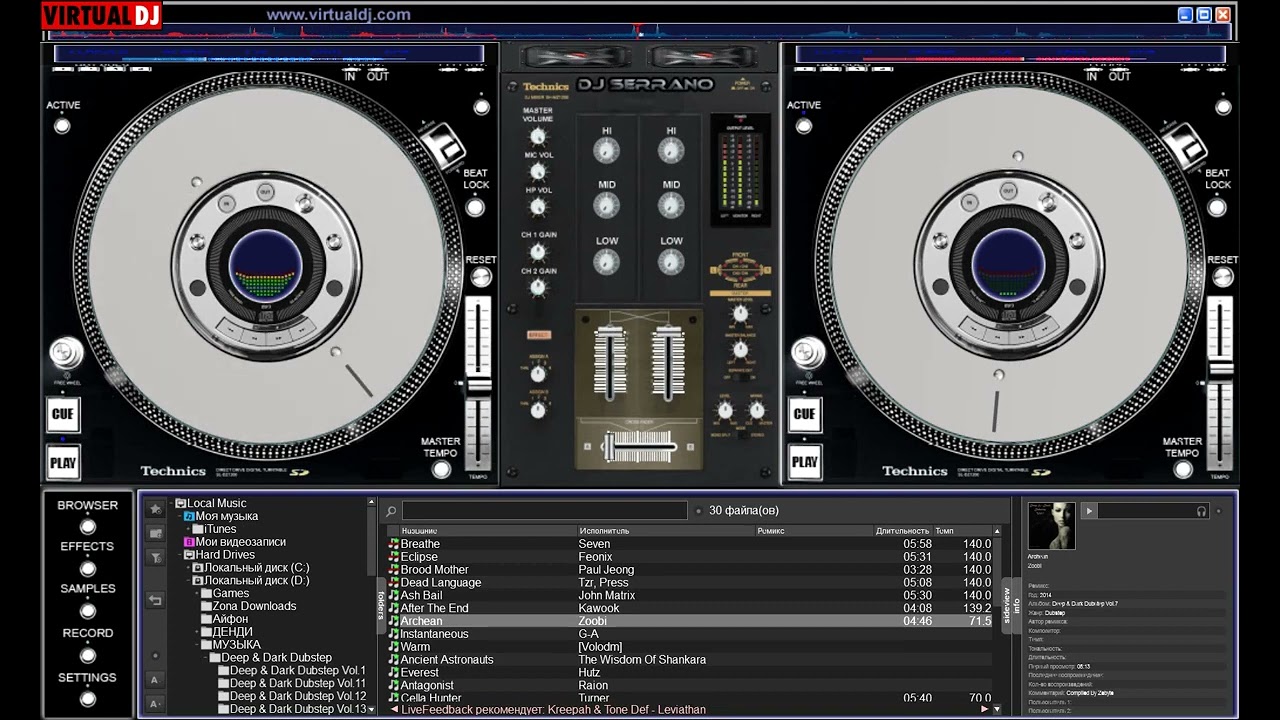Click the headphones prelisten icon
This screenshot has width=1280, height=720.
point(1201,511)
